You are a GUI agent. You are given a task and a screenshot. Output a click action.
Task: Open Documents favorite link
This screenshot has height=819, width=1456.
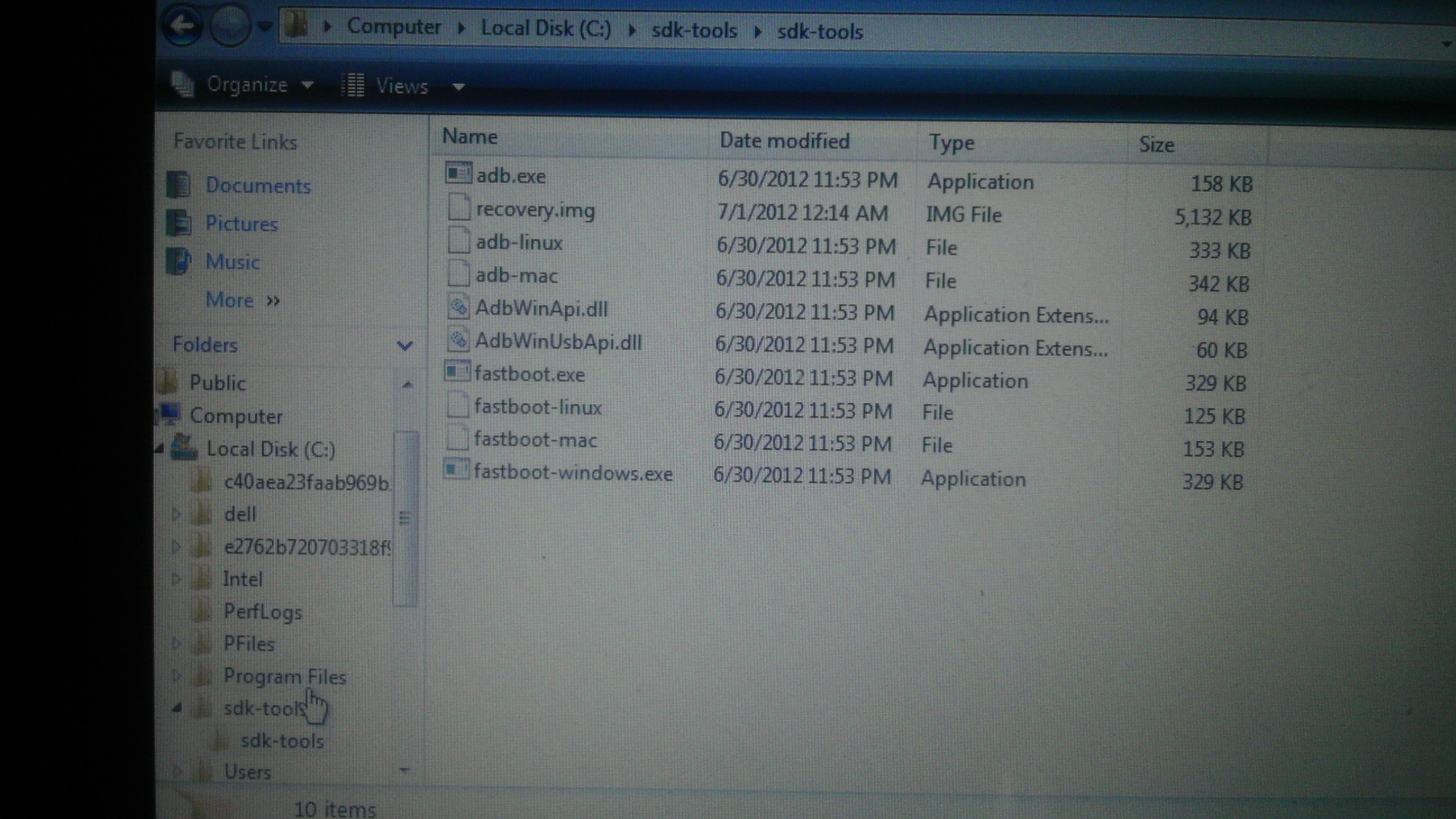(258, 185)
